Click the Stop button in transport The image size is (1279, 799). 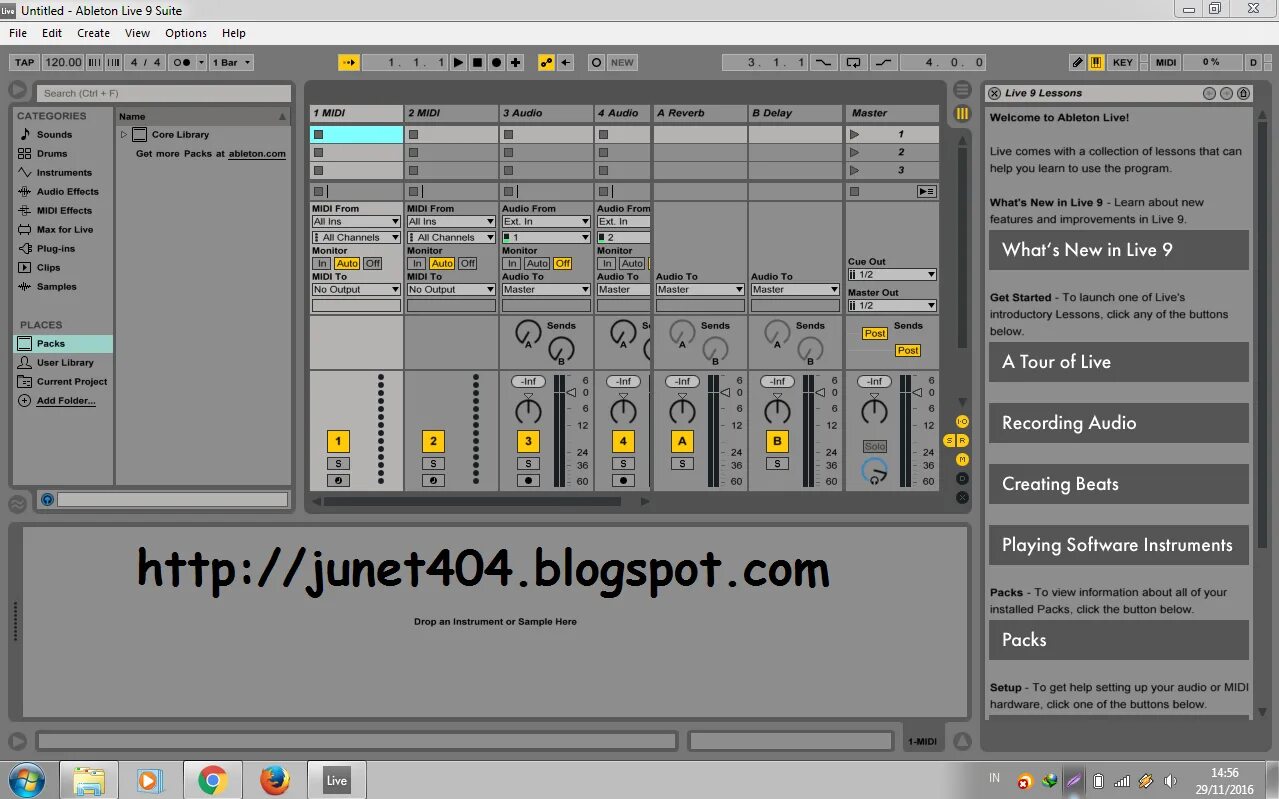point(477,62)
